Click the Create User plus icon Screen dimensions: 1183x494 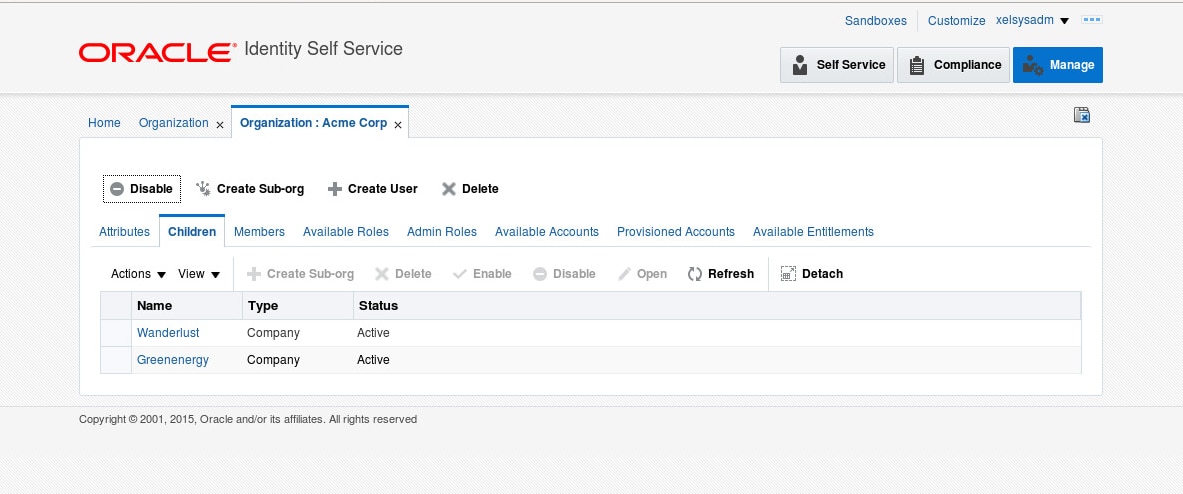[335, 189]
